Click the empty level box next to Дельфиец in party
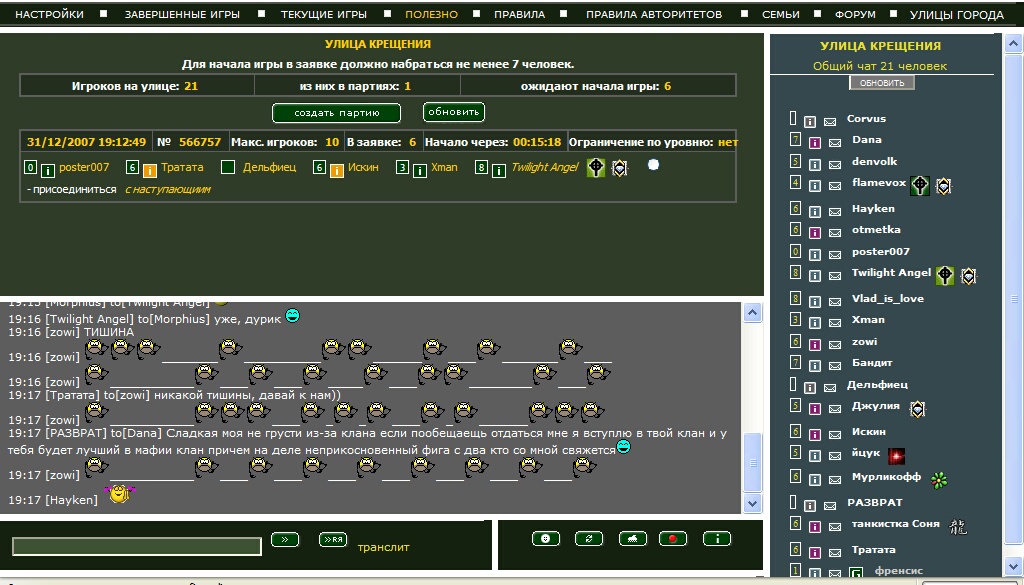 pyautogui.click(x=228, y=168)
